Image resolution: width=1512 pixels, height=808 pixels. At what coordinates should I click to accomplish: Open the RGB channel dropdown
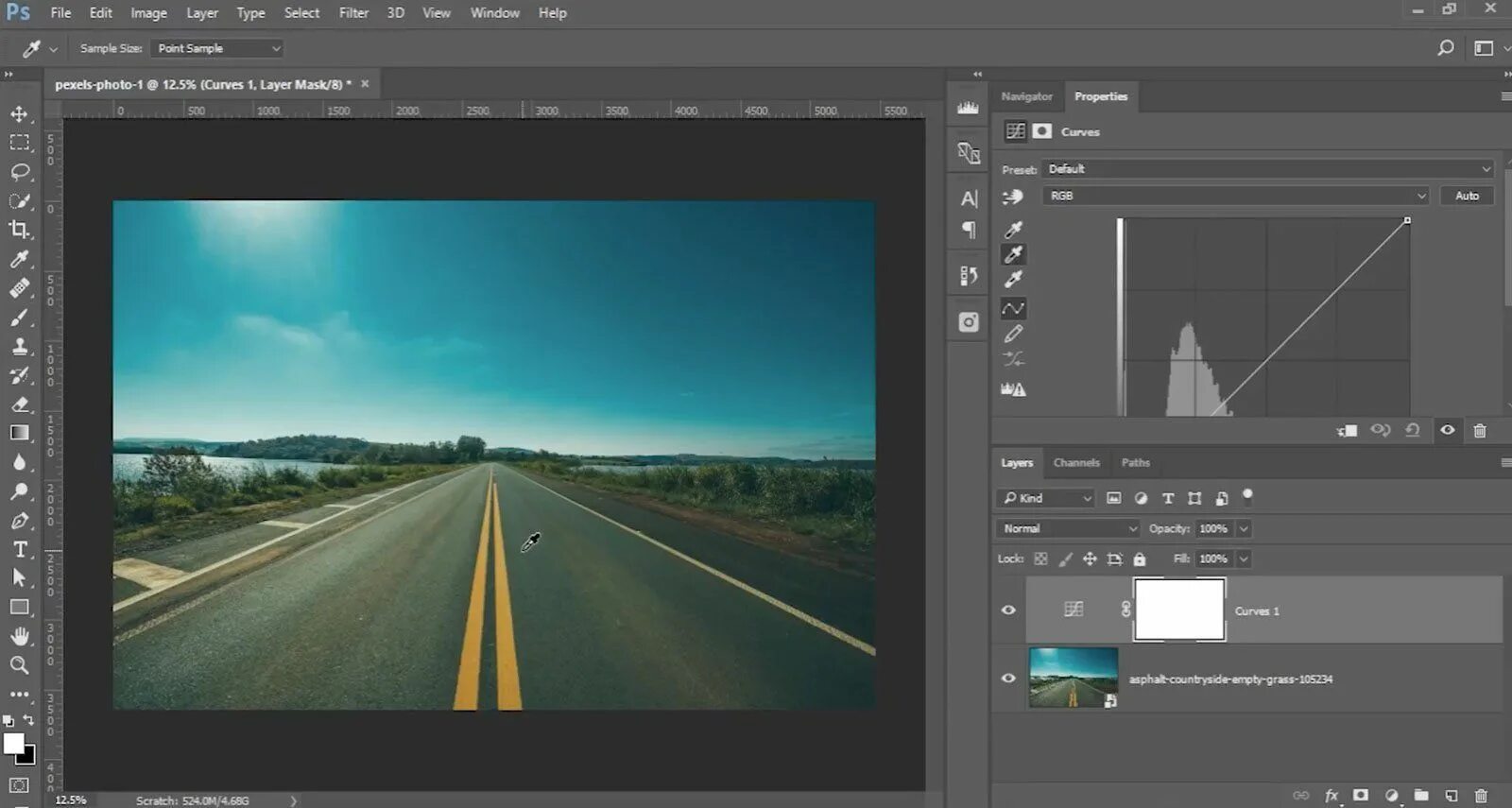[x=1236, y=196]
